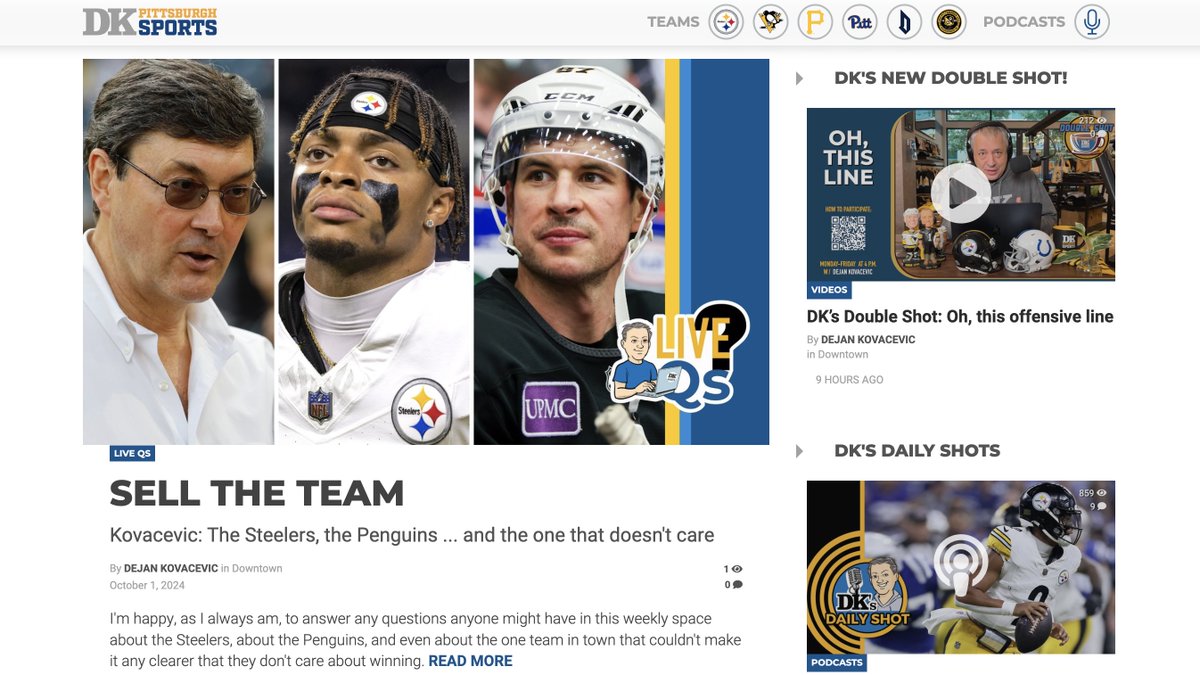The height and width of the screenshot is (675, 1200).
Task: Open the Pitt Panthers team logo icon
Action: point(859,21)
